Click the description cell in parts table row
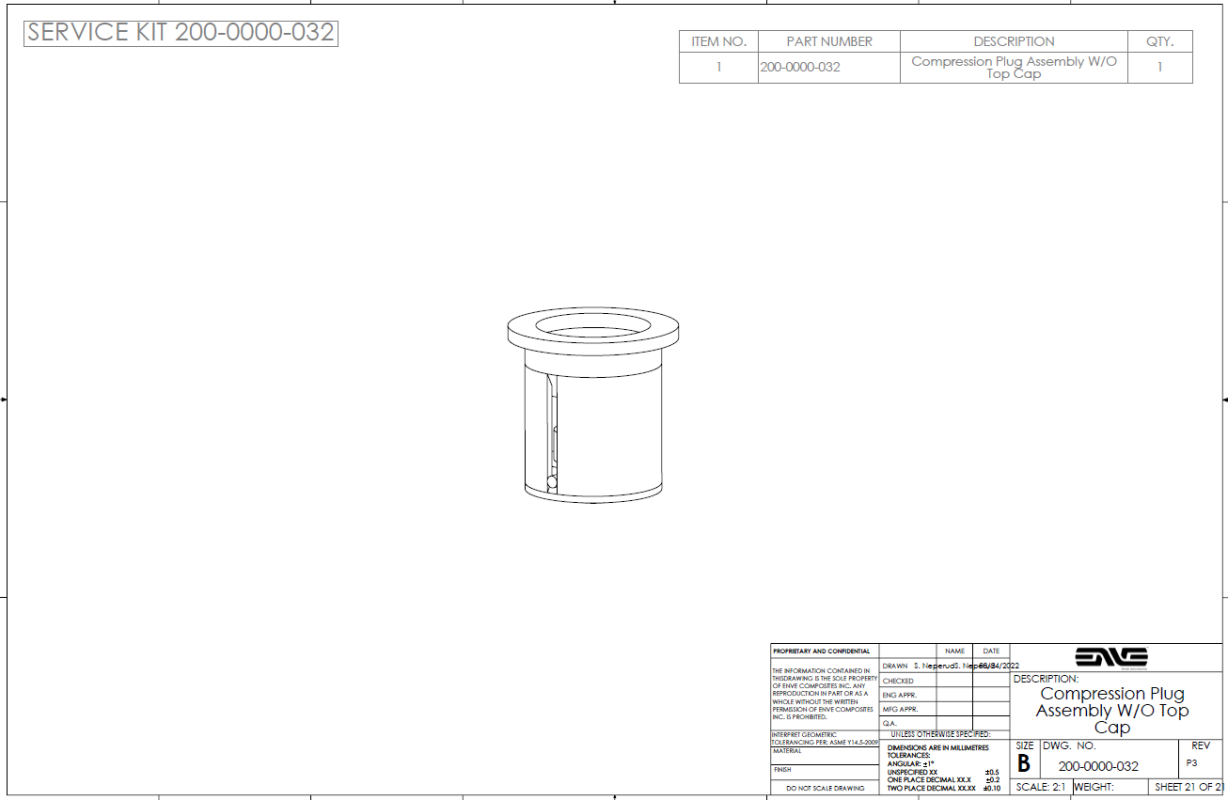 pos(1013,68)
